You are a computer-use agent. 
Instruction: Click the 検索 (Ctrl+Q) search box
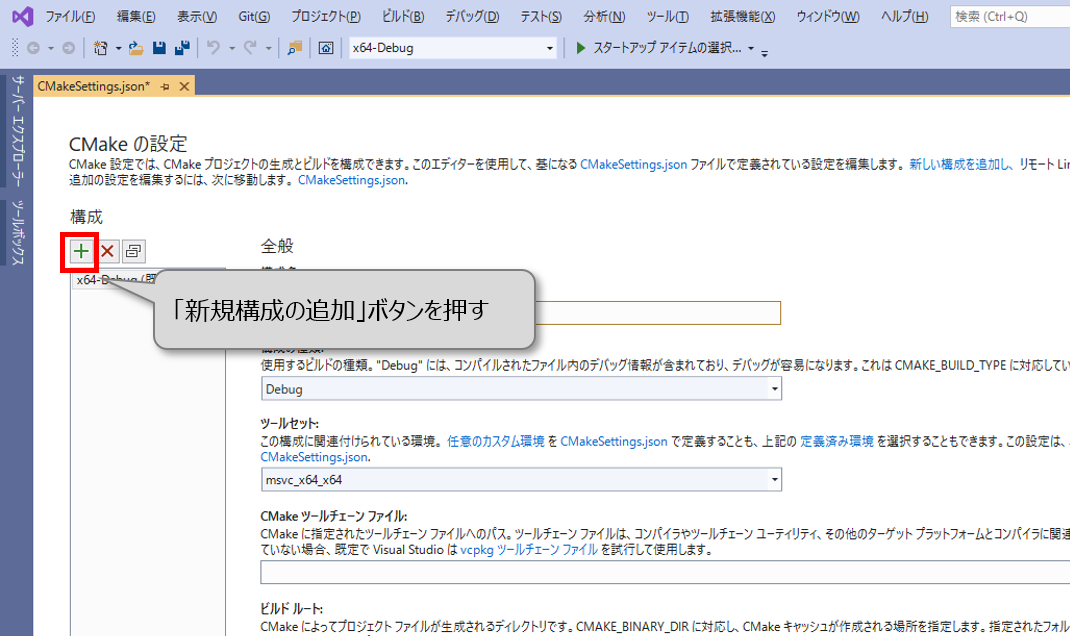pos(1010,16)
